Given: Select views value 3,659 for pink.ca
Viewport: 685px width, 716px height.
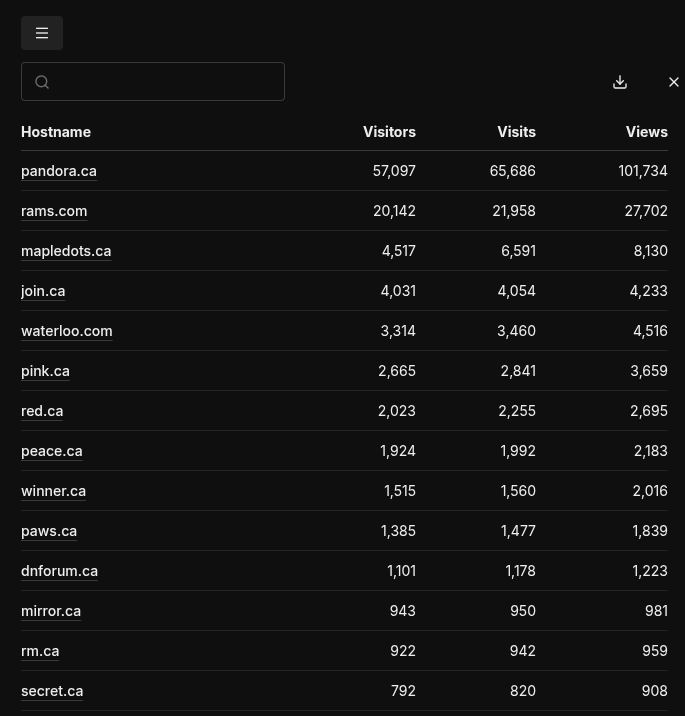Looking at the screenshot, I should (649, 371).
